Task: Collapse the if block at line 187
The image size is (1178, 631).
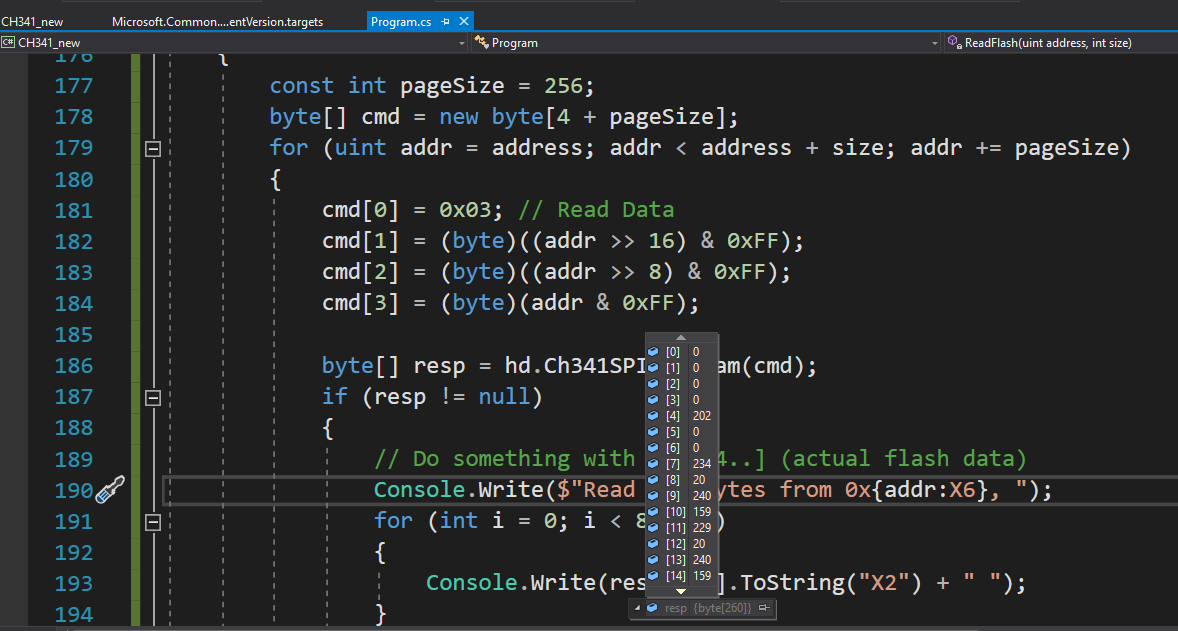Action: coord(153,397)
